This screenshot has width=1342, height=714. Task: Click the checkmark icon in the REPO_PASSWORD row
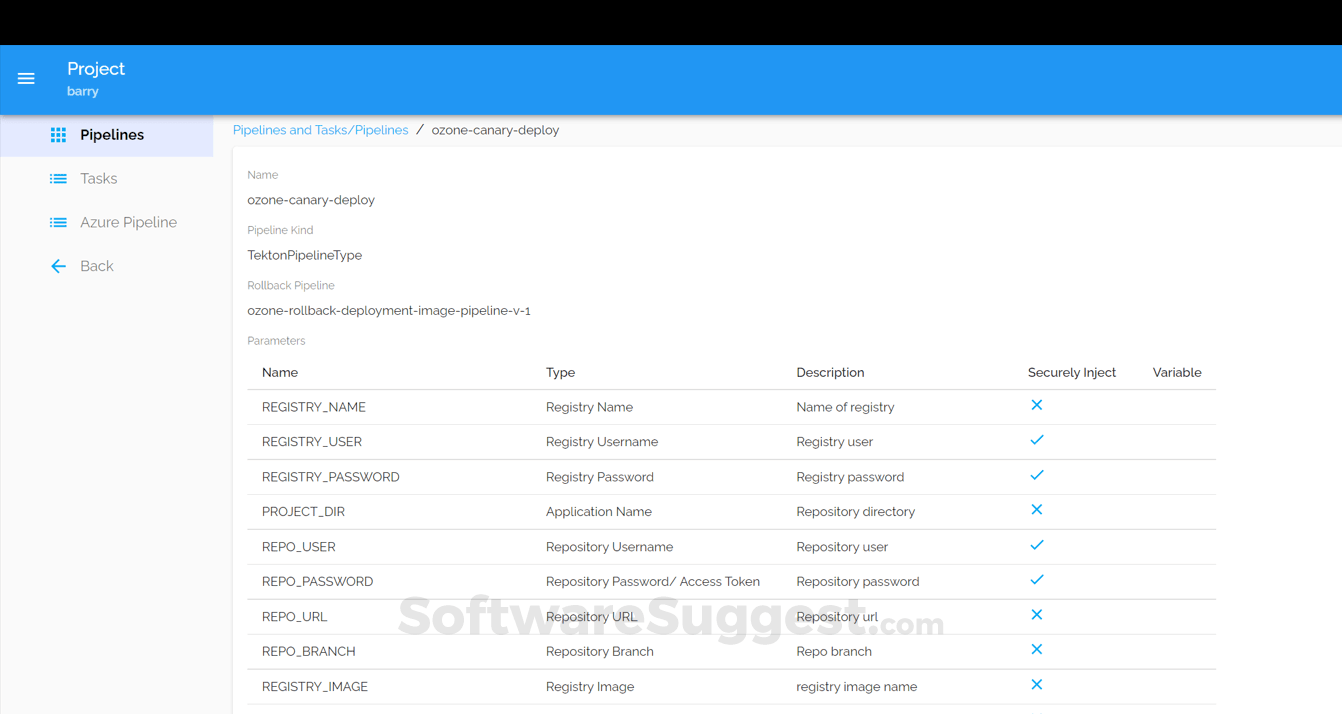coord(1037,580)
